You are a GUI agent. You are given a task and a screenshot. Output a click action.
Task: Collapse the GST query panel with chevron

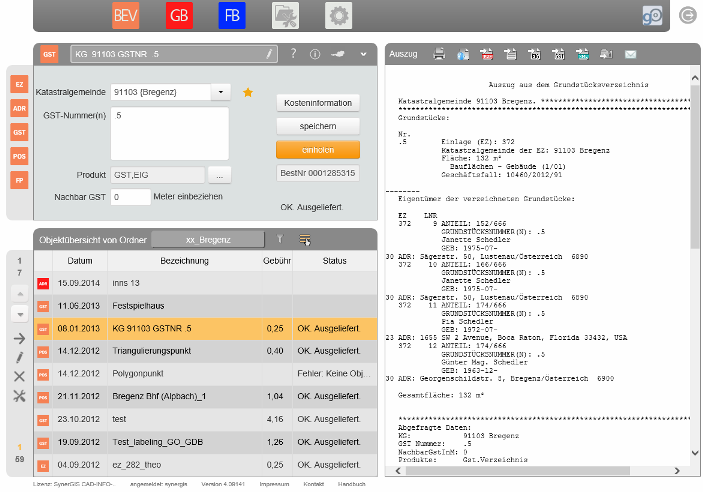[364, 54]
